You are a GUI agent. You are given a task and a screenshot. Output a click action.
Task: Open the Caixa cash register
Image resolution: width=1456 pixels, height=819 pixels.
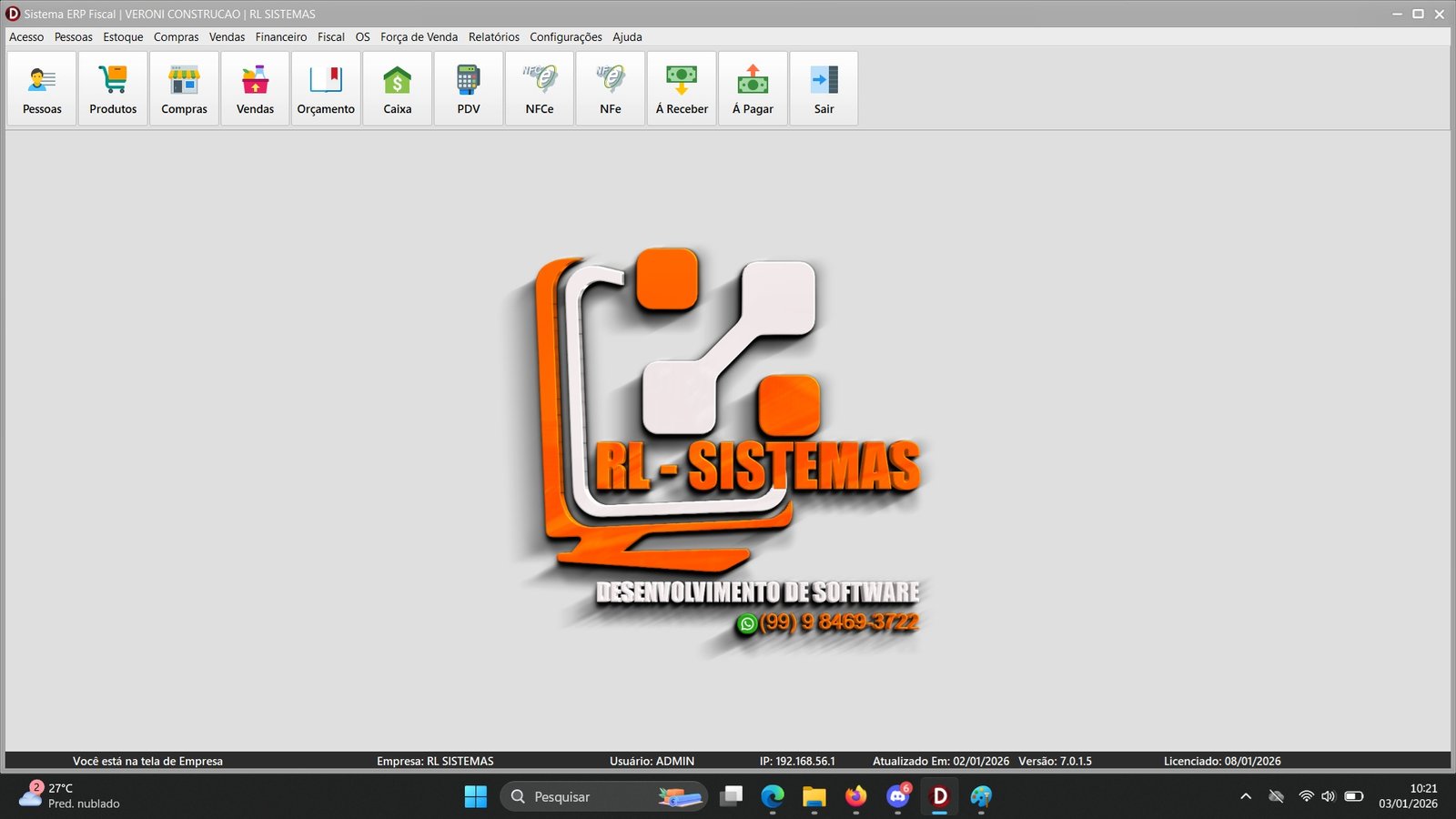point(397,88)
